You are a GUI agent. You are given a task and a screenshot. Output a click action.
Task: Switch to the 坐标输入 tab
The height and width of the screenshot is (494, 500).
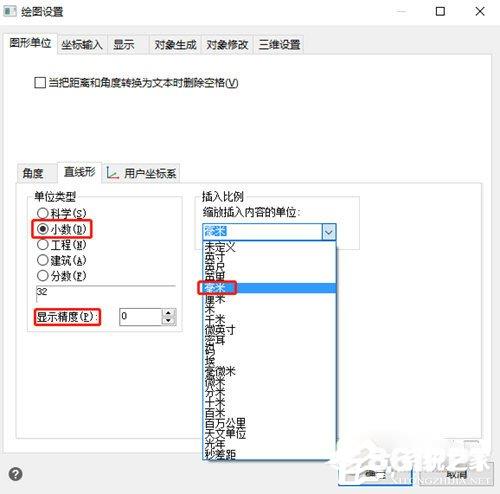(x=82, y=45)
